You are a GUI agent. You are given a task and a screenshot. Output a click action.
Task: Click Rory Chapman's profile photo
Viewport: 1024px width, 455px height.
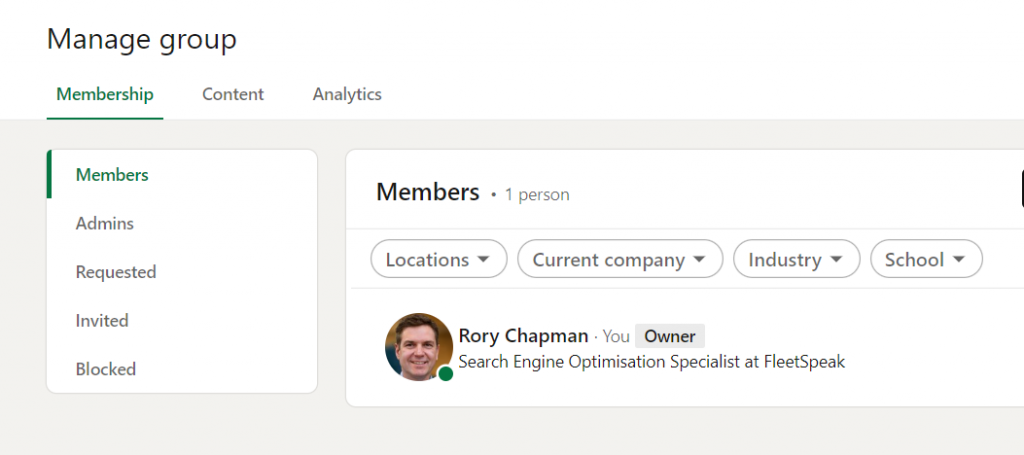point(419,346)
